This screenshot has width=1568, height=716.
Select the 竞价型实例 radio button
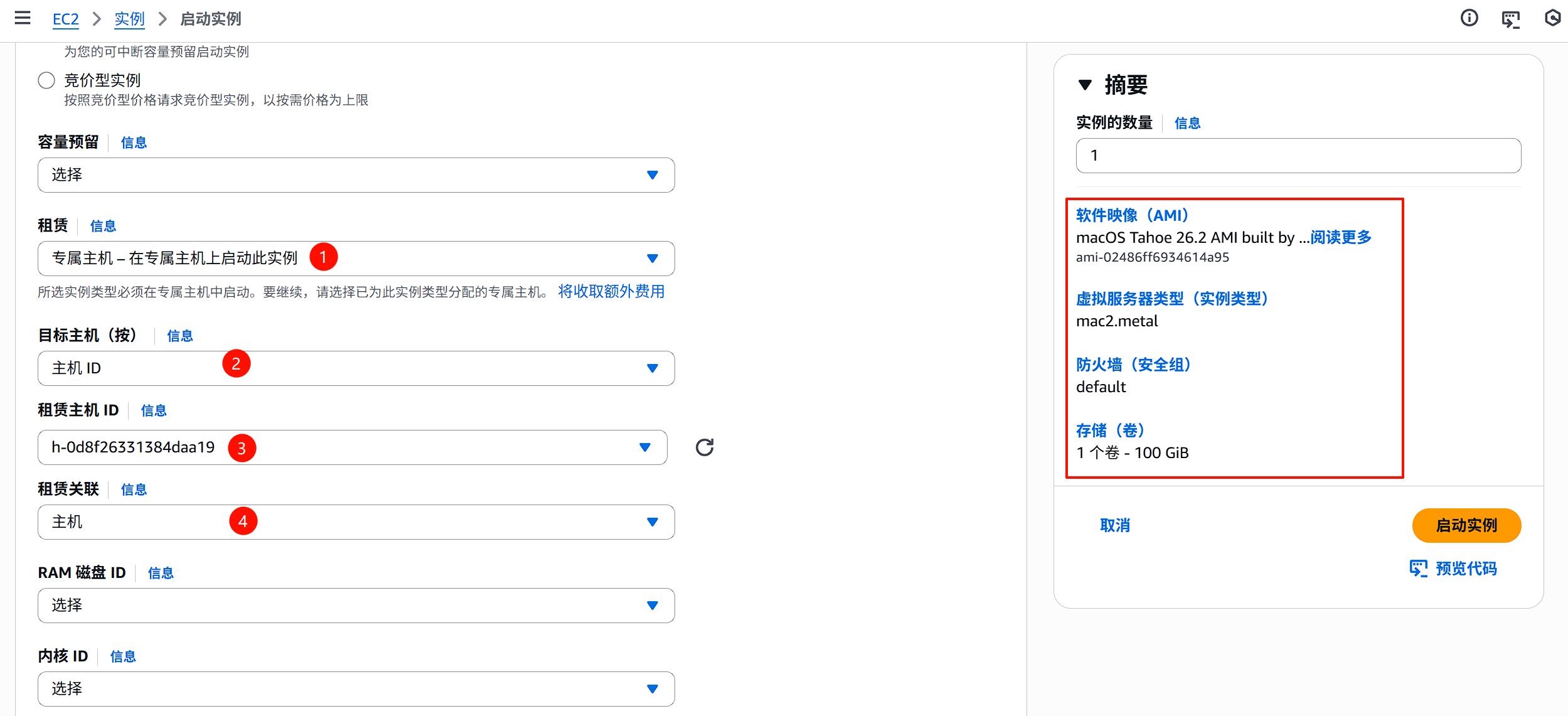(46, 80)
